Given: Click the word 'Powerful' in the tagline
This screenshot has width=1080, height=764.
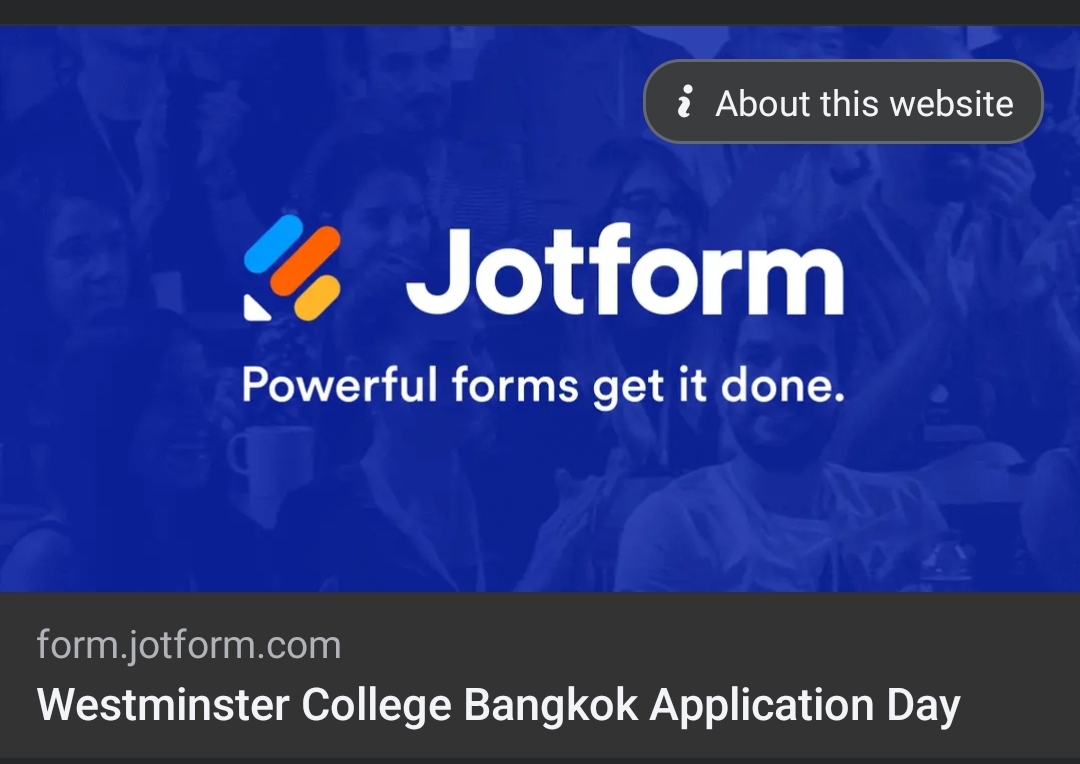Looking at the screenshot, I should click(x=340, y=384).
